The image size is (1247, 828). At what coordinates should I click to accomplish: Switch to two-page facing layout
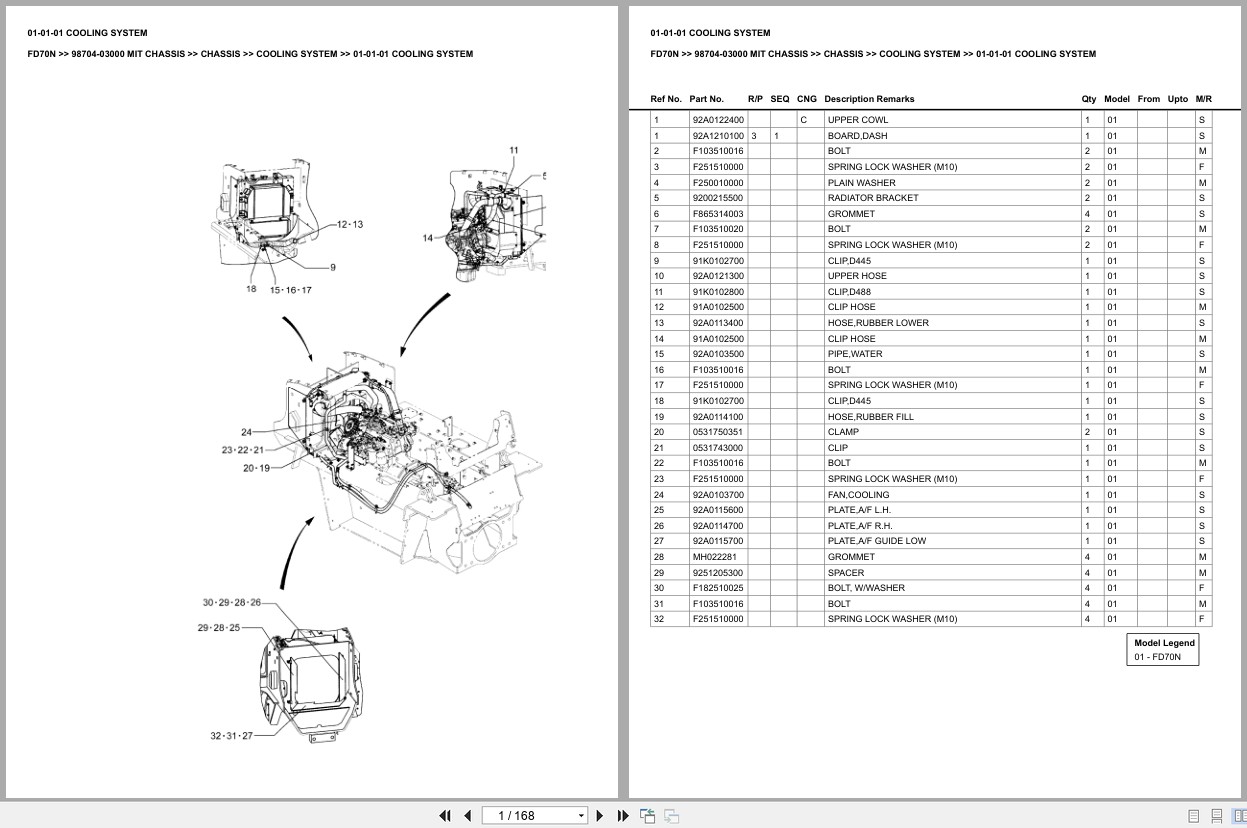(1238, 816)
